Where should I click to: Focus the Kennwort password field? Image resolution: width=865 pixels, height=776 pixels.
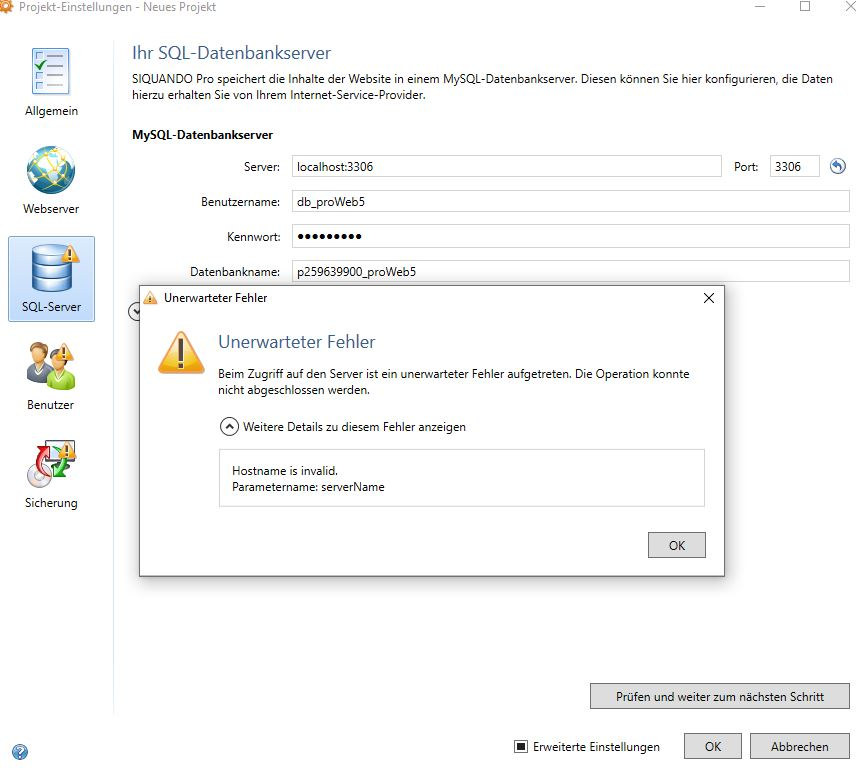pyautogui.click(x=570, y=236)
